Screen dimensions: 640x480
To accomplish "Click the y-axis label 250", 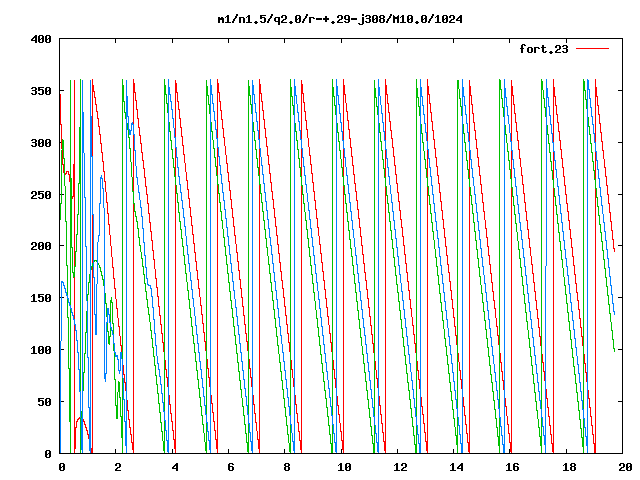I will tap(41, 195).
